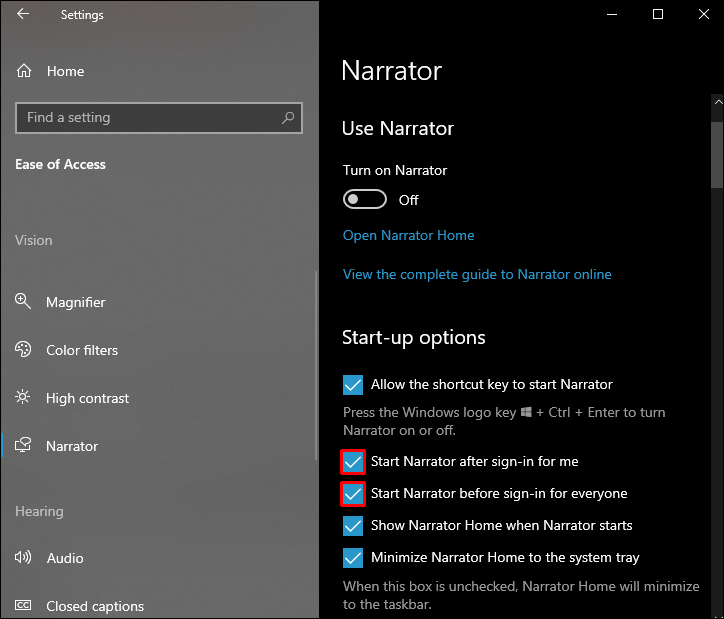The image size is (724, 619).
Task: Click the Home house icon
Action: coord(24,71)
